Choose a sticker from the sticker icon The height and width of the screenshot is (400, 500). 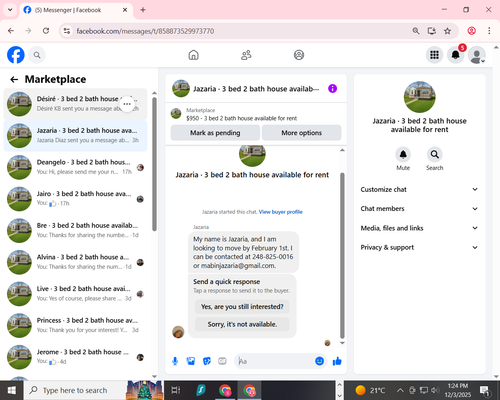coord(207,361)
